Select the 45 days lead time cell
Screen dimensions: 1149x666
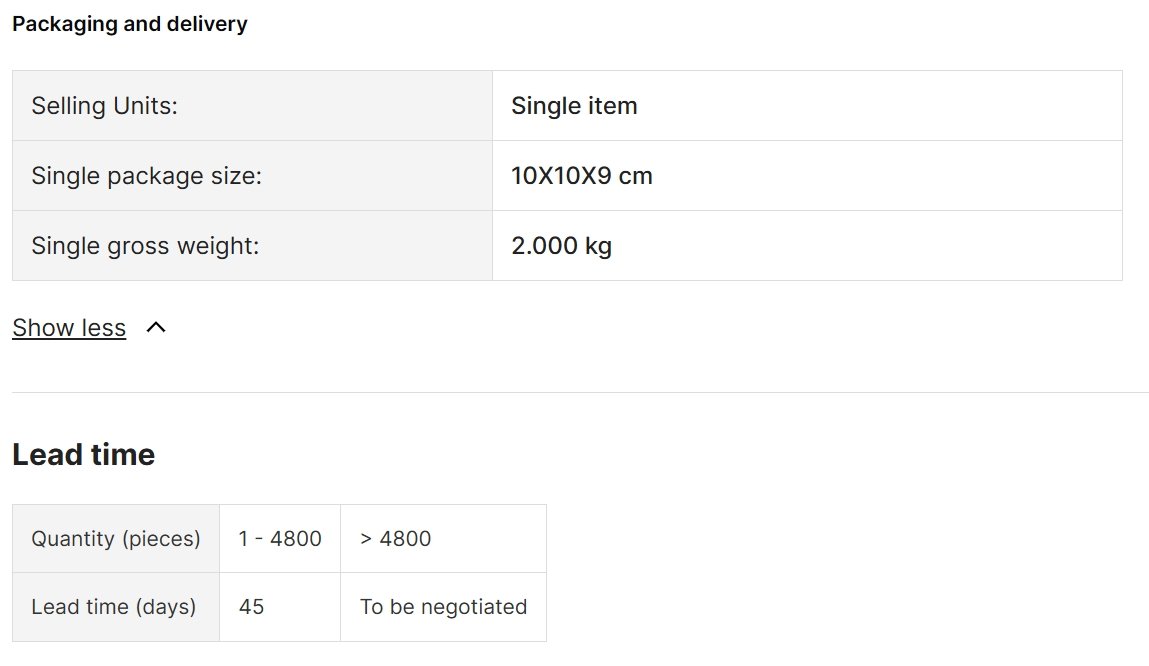(280, 607)
